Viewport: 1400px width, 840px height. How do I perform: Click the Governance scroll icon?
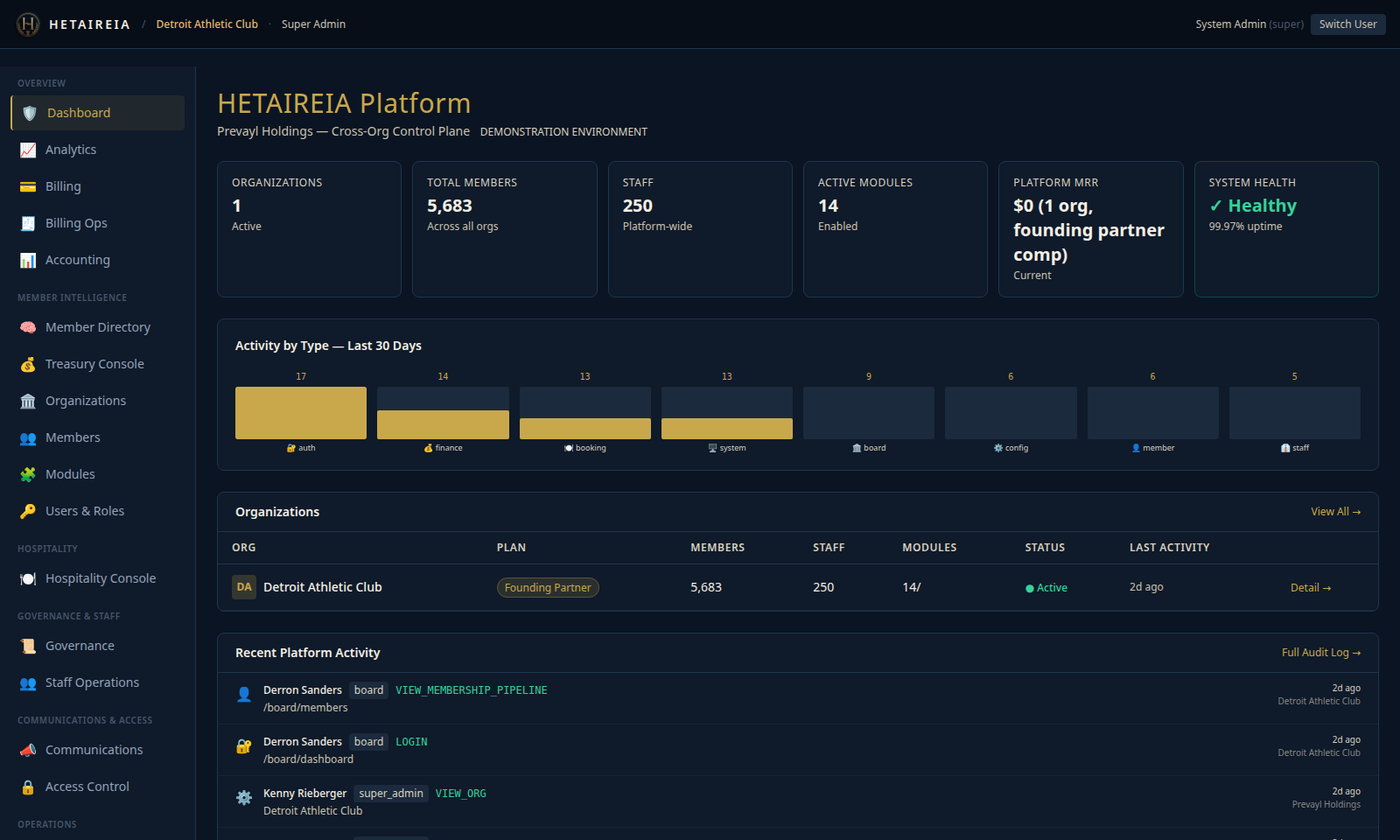pos(28,646)
